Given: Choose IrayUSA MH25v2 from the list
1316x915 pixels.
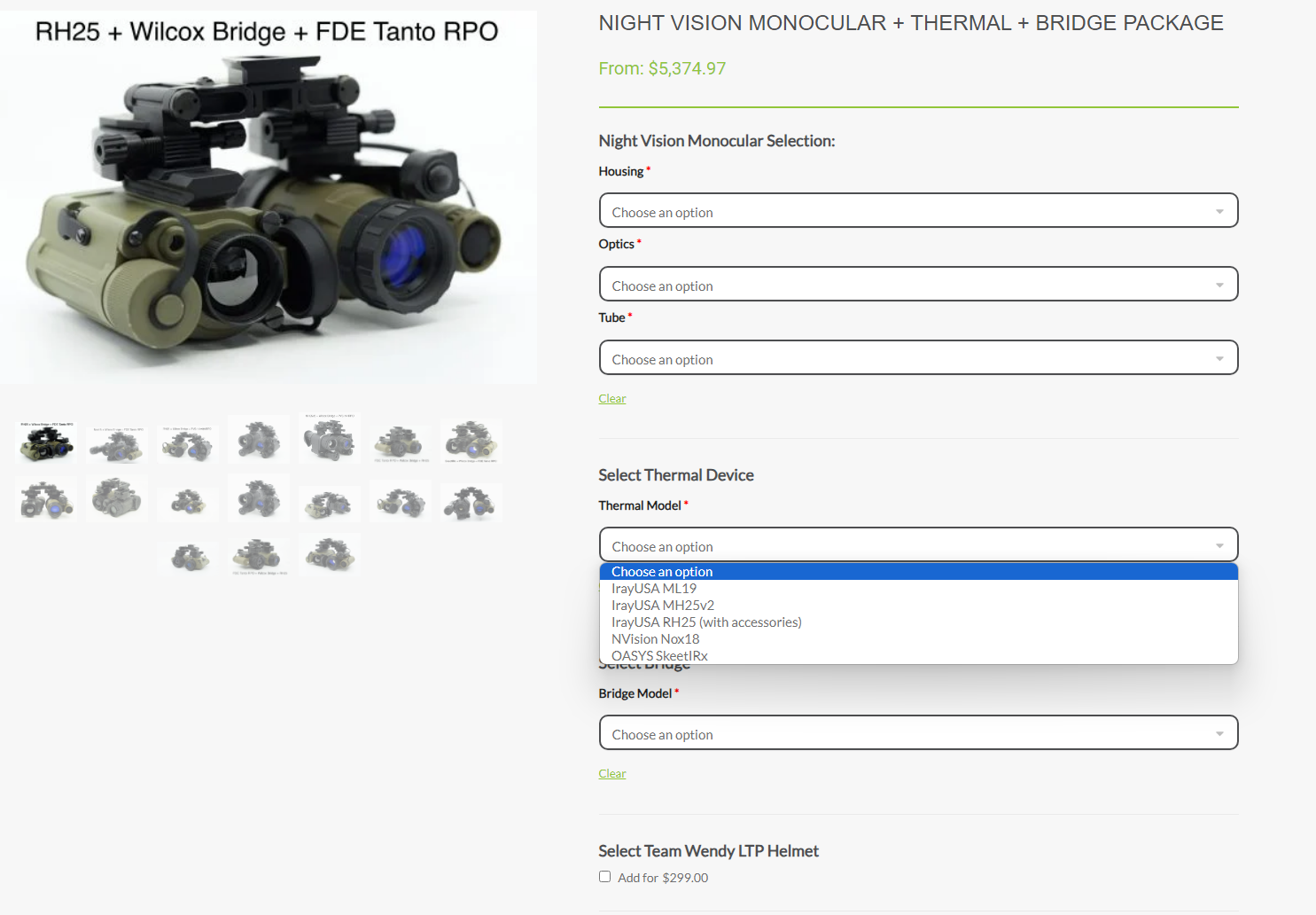Looking at the screenshot, I should coord(918,606).
